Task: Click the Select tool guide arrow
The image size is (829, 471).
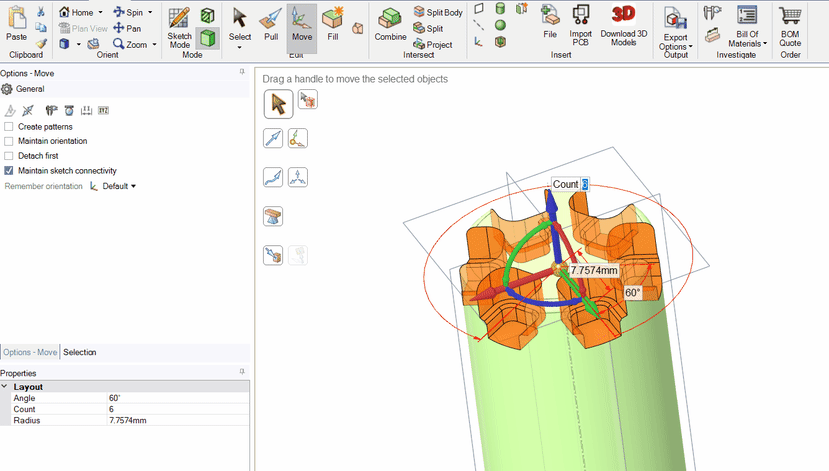Action: (x=278, y=104)
